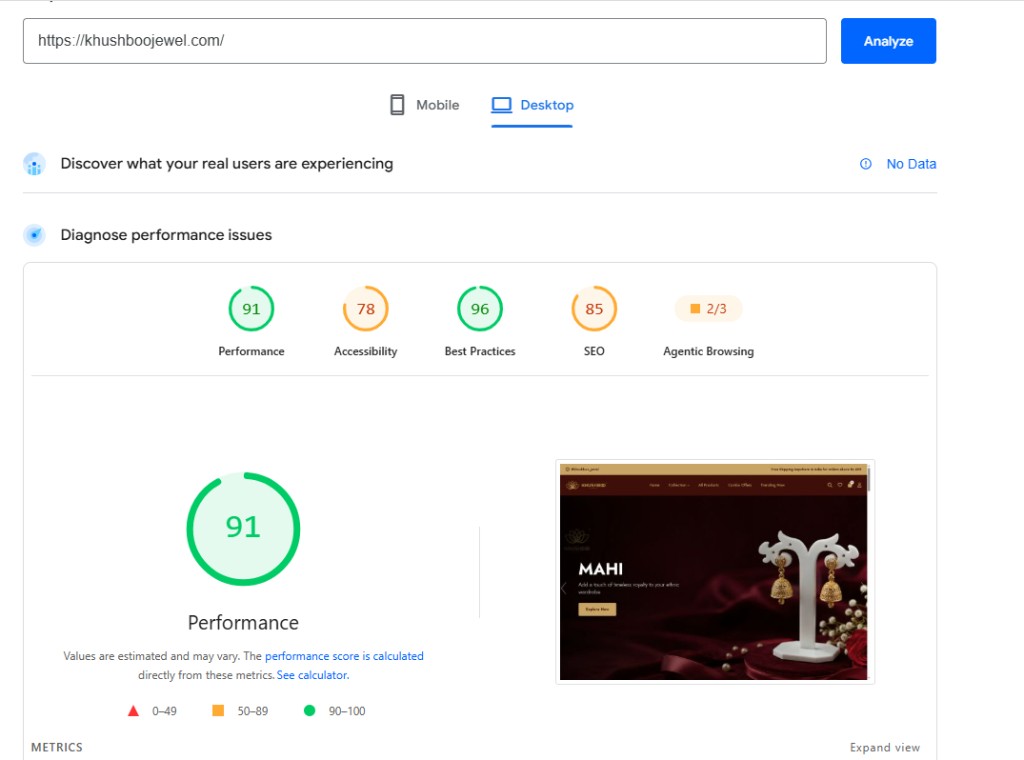This screenshot has height=760, width=1024.
Task: Open 'performance score is calculated' link
Action: 344,656
